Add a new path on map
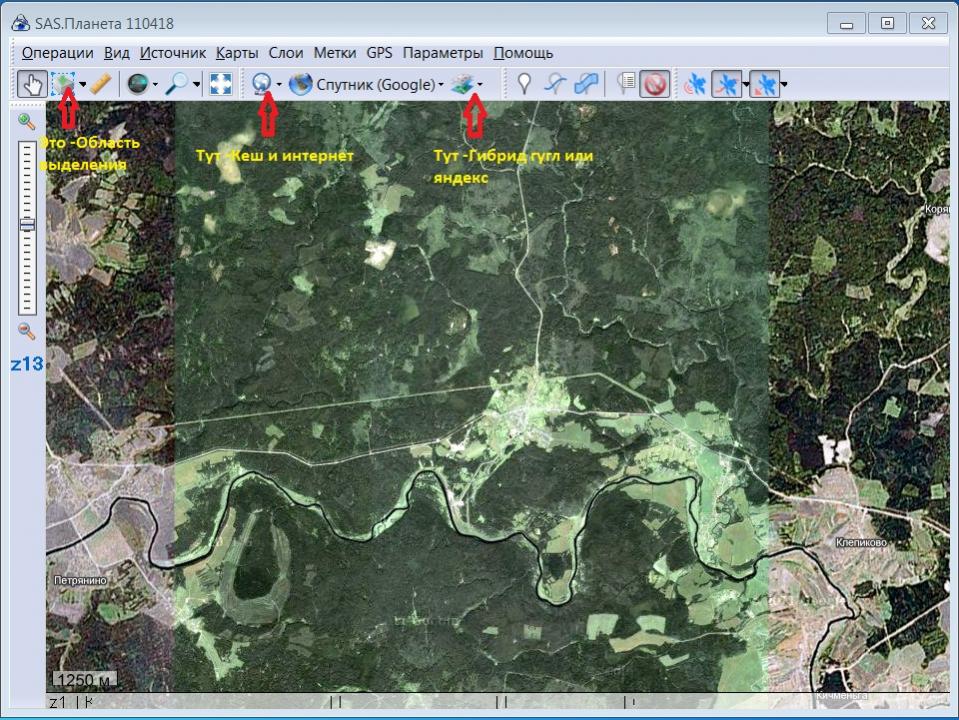 click(x=555, y=85)
